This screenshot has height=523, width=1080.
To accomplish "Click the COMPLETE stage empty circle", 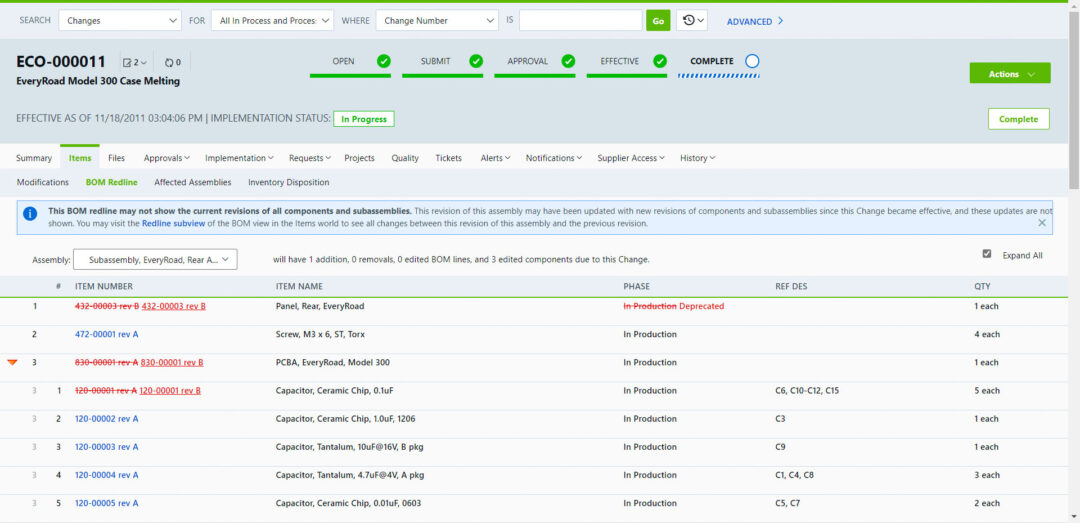I will [x=752, y=61].
